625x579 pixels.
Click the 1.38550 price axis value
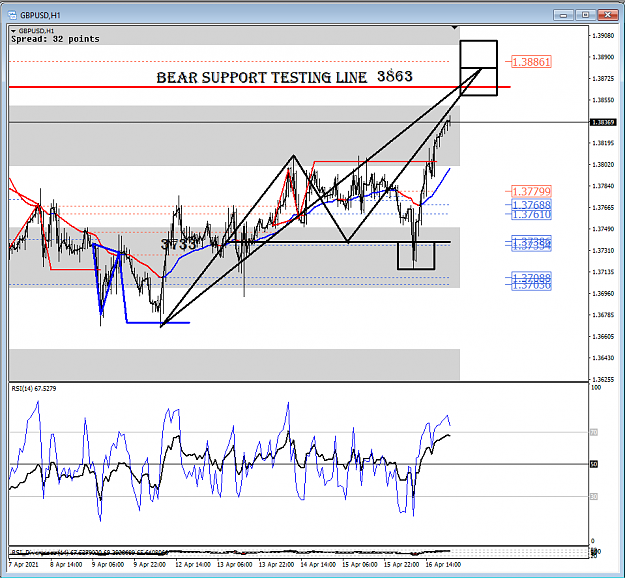click(603, 100)
